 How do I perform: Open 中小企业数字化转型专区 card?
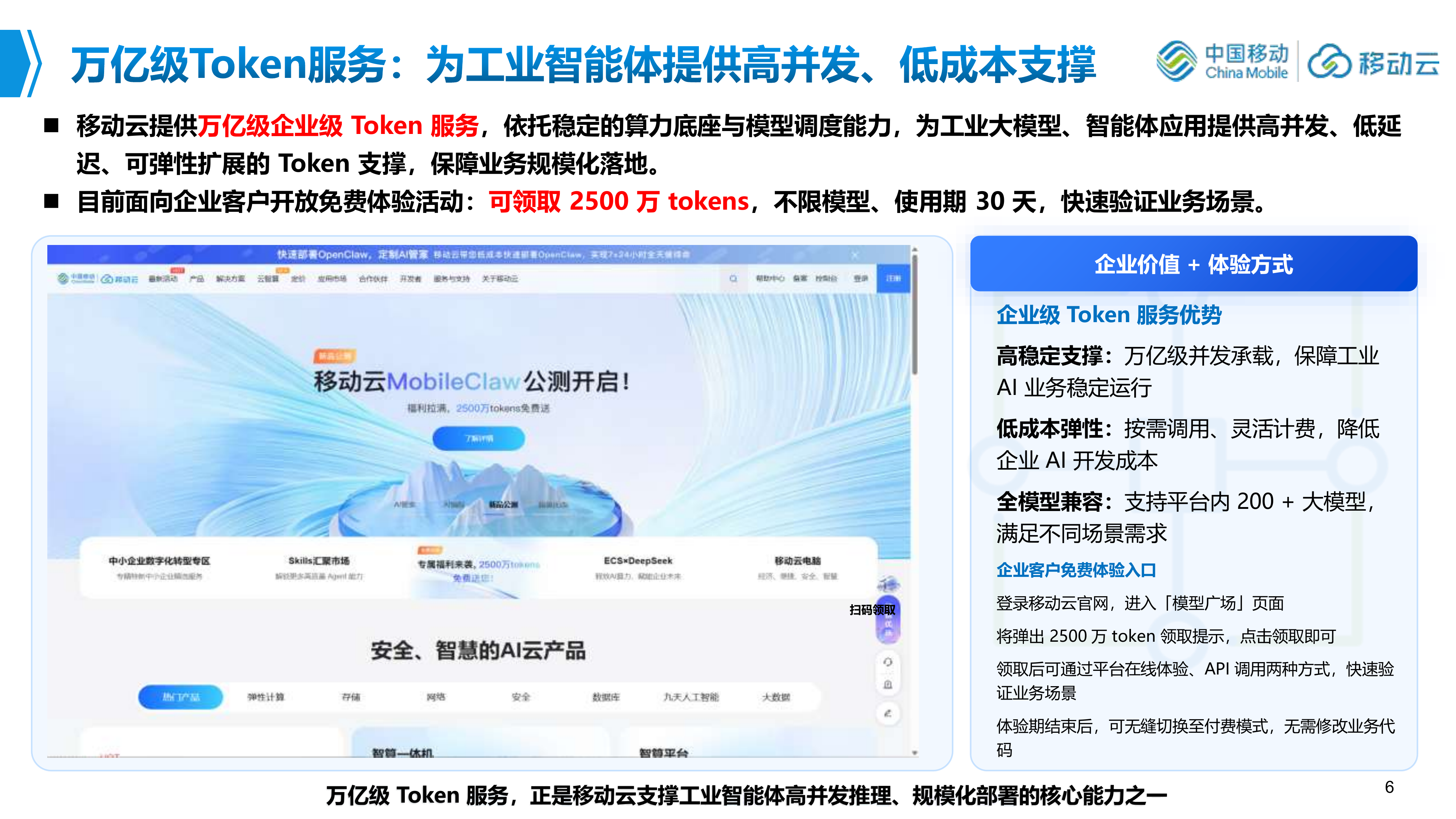(159, 567)
